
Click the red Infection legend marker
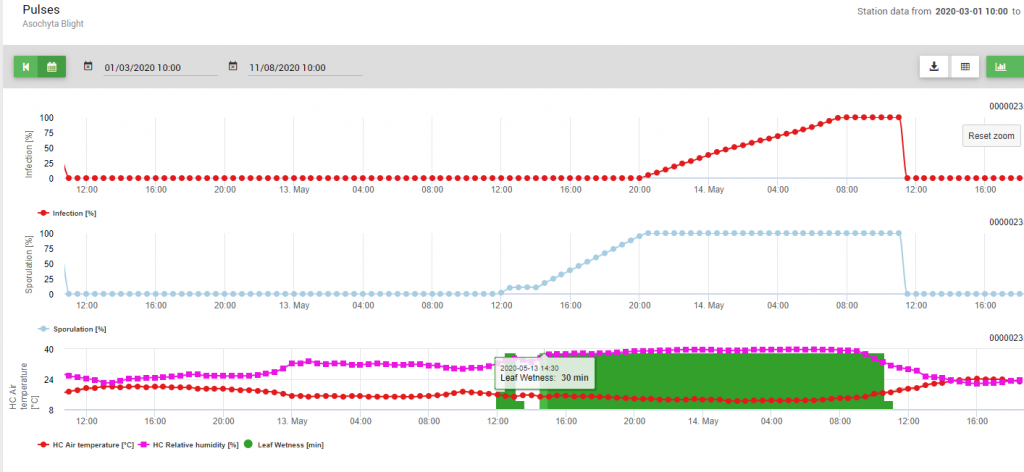(42, 213)
